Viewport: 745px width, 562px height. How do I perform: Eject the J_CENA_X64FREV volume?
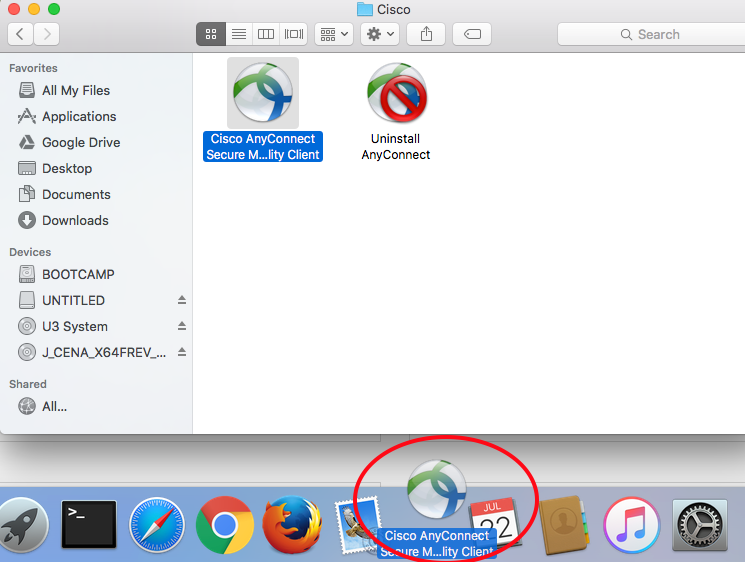coord(181,352)
